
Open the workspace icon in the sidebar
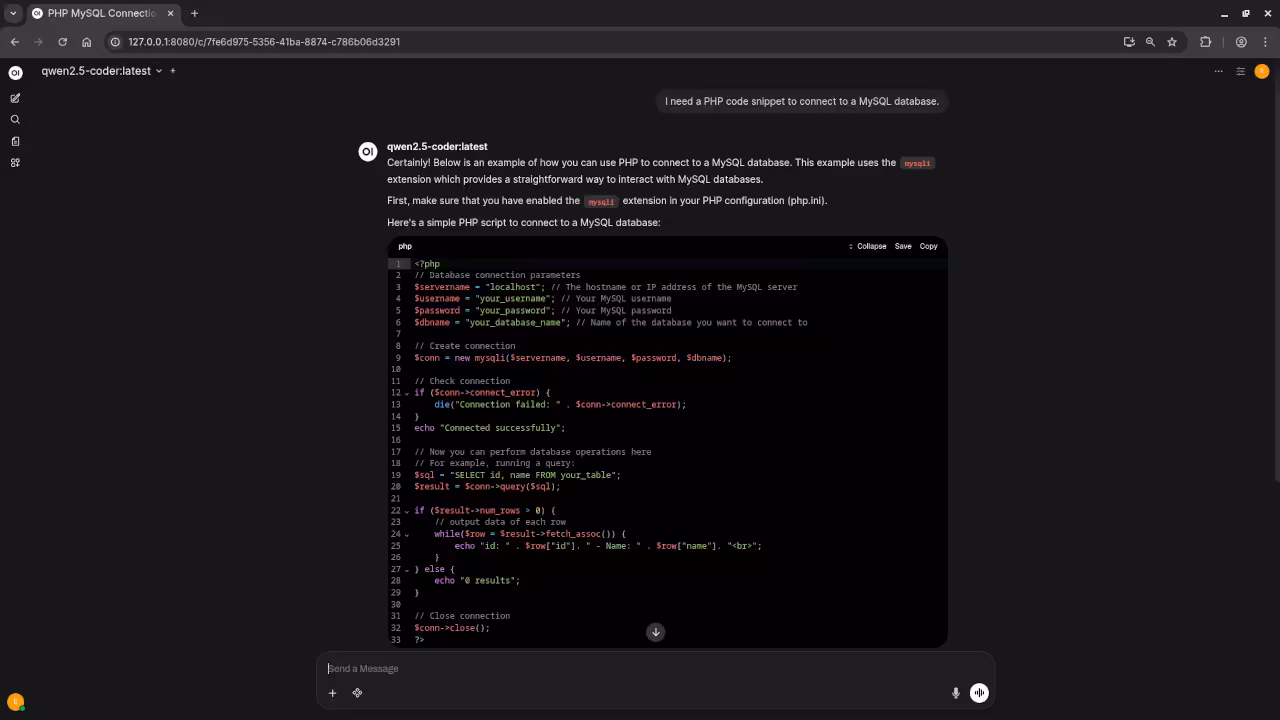pos(15,162)
